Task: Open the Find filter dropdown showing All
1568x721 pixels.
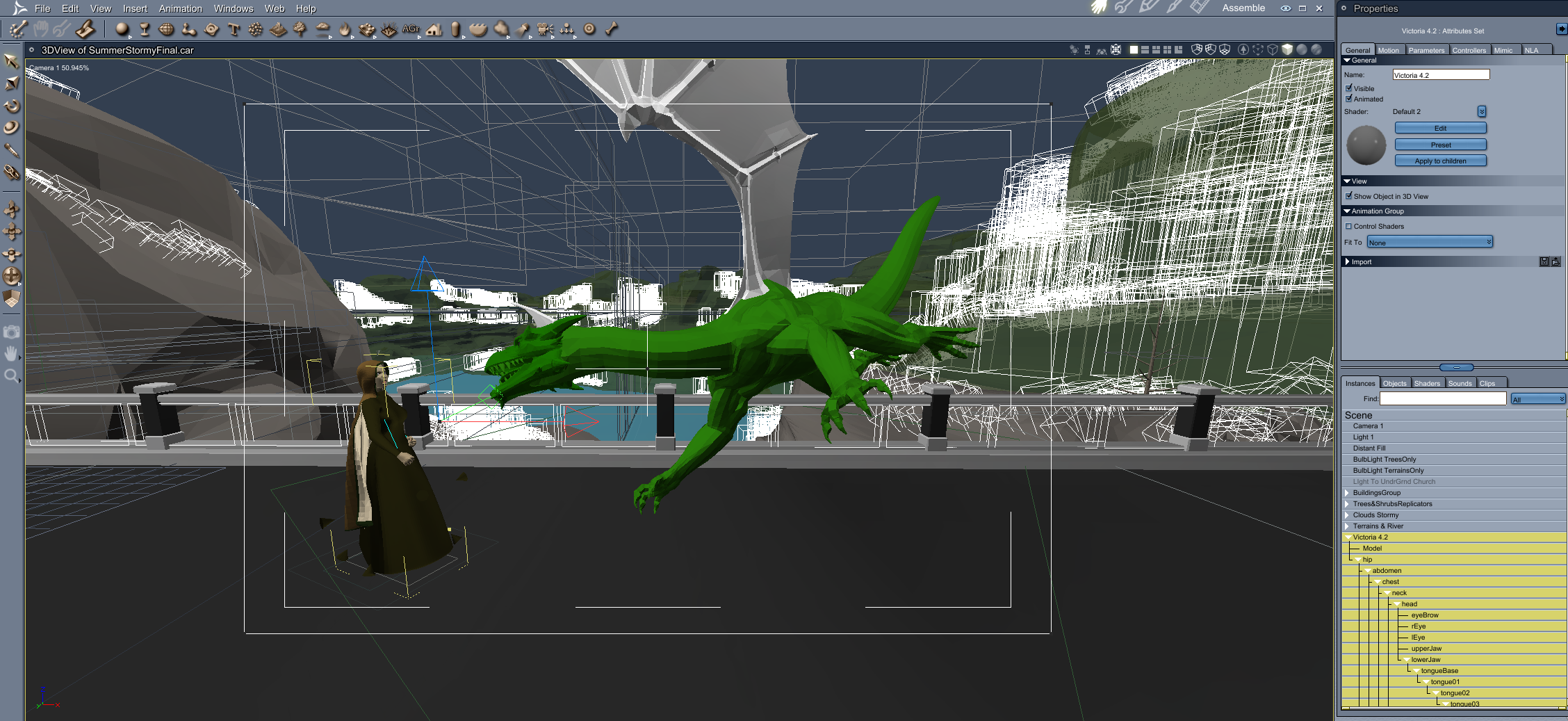Action: tap(1538, 398)
